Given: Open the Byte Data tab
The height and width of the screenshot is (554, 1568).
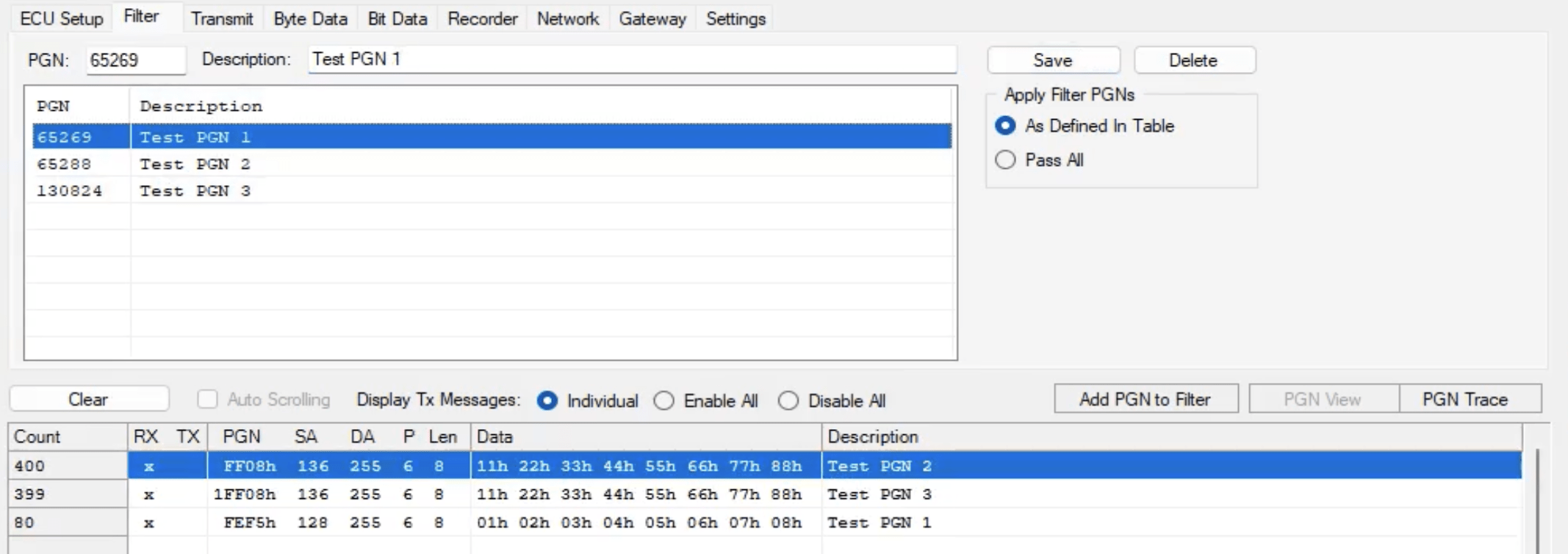Looking at the screenshot, I should pos(310,18).
